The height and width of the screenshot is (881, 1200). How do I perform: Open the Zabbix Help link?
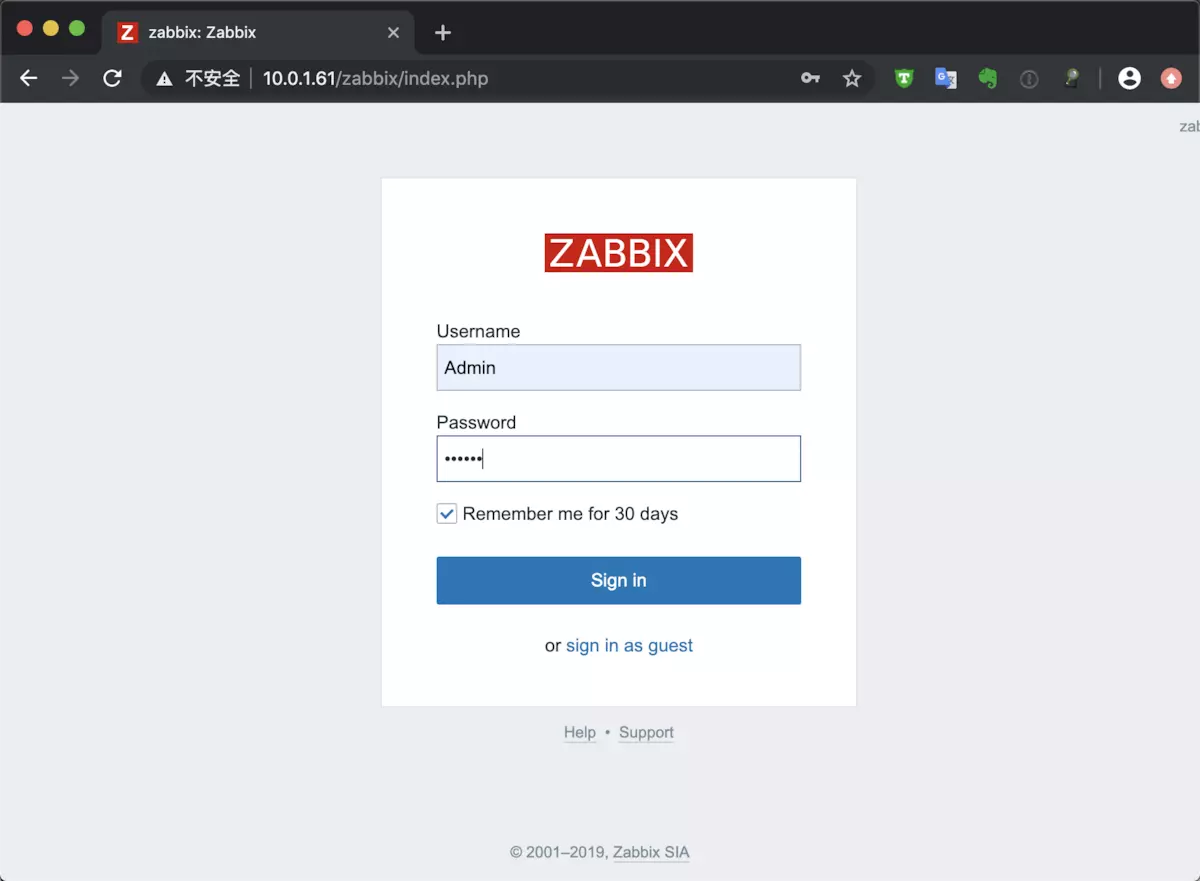pyautogui.click(x=580, y=732)
